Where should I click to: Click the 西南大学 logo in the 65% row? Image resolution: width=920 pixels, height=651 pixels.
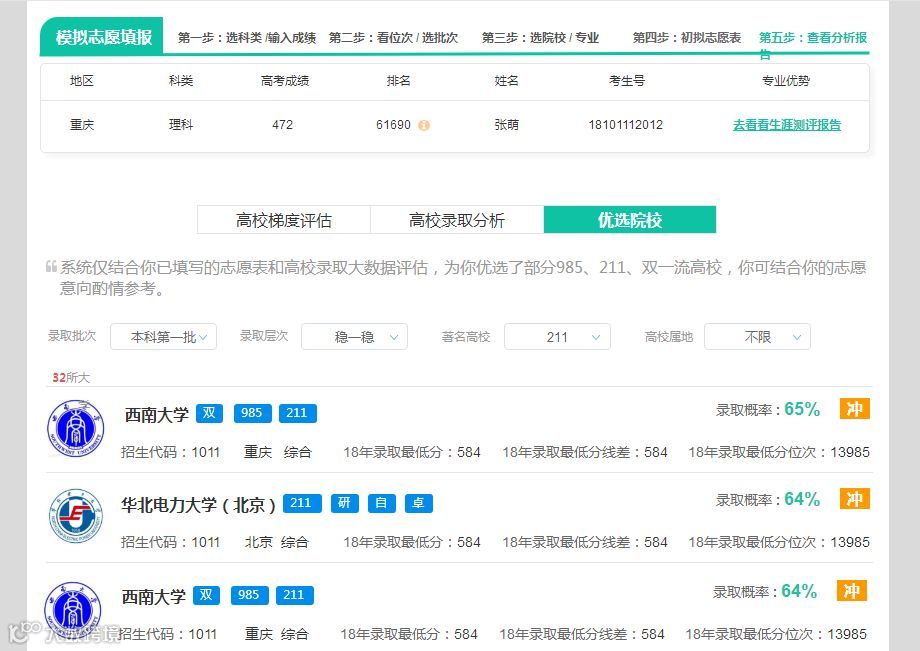tap(75, 429)
